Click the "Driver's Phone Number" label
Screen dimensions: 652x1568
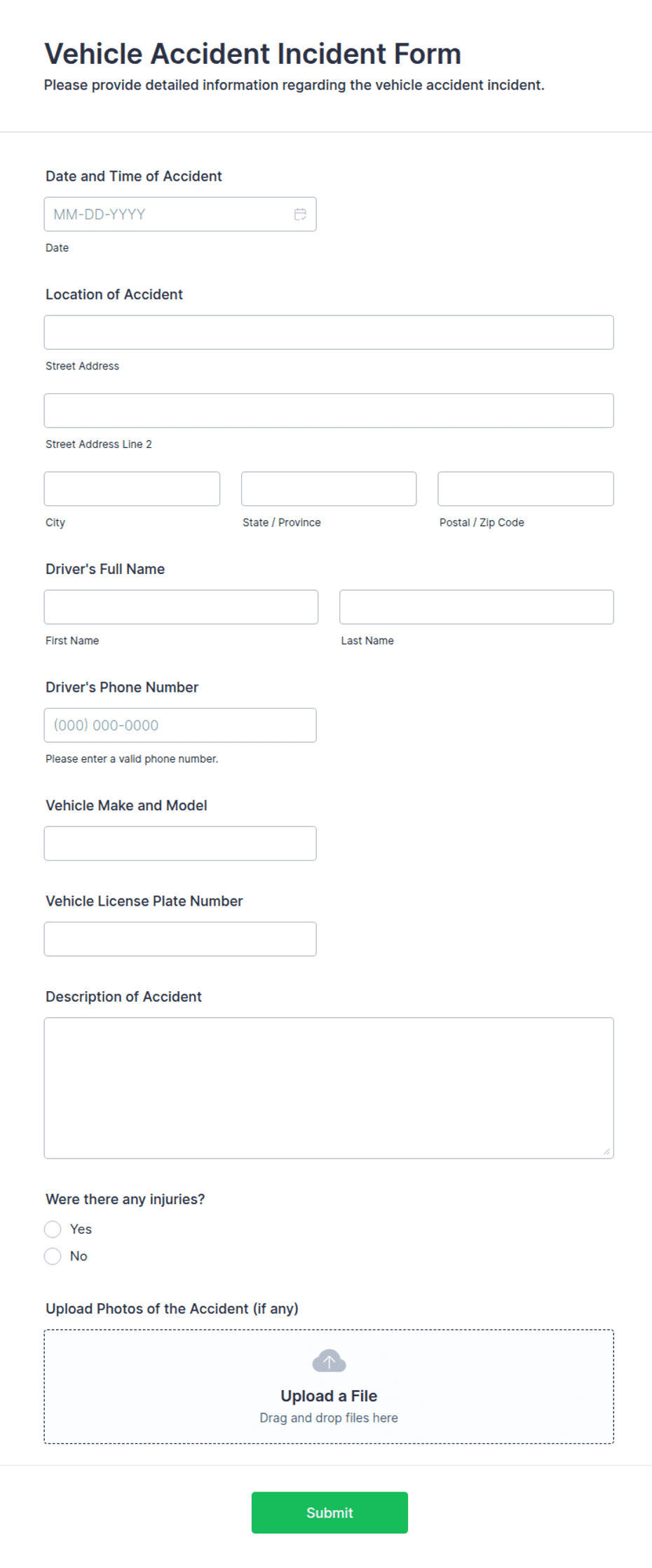pos(122,688)
